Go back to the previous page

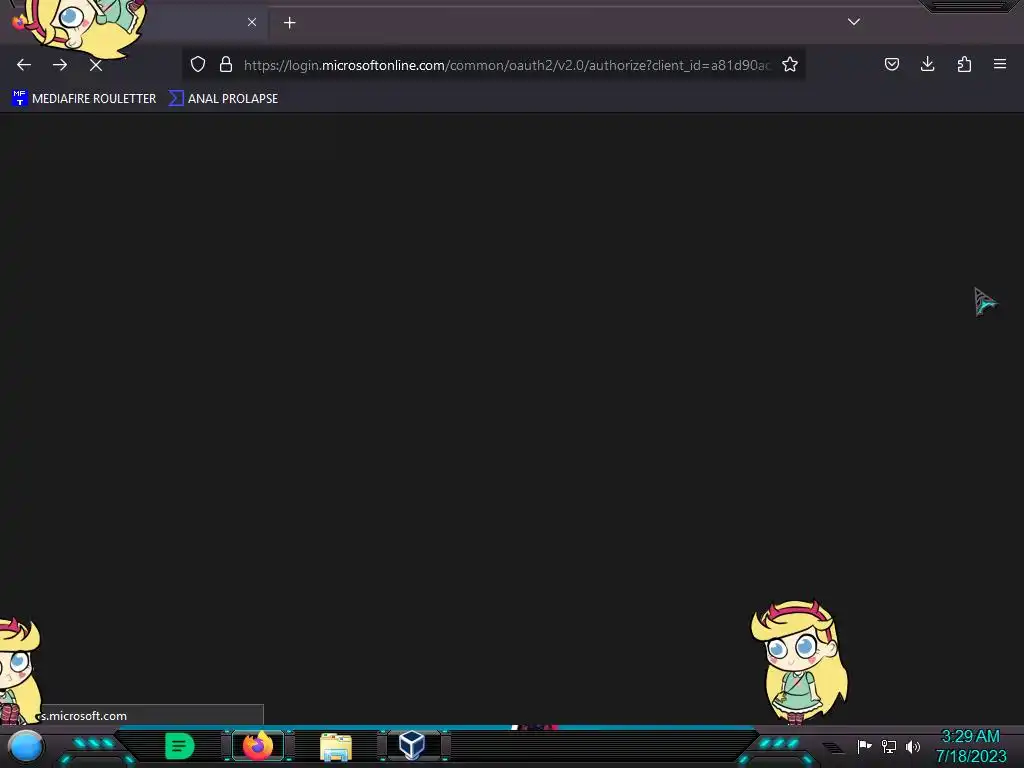coord(24,65)
